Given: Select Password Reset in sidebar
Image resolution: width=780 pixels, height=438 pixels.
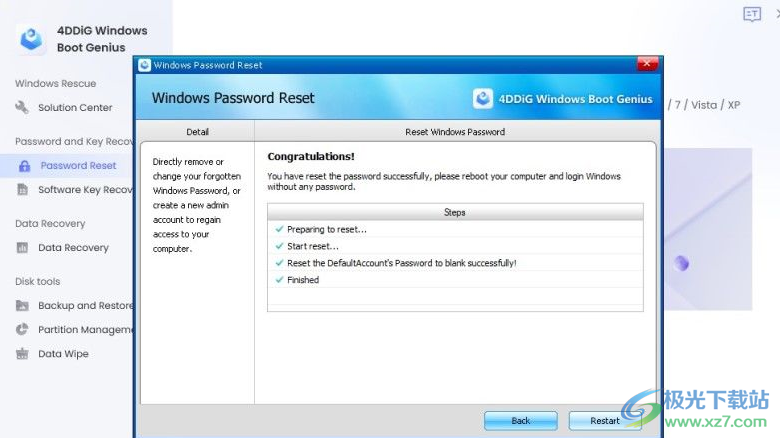Looking at the screenshot, I should (78, 165).
